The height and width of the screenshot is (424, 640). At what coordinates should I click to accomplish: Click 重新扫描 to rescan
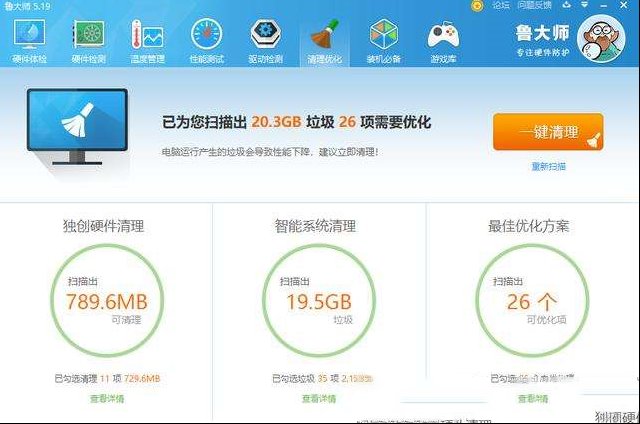[x=549, y=166]
